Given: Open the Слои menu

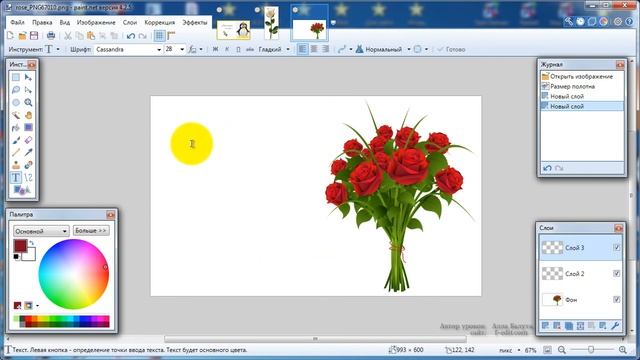Looking at the screenshot, I should (130, 22).
